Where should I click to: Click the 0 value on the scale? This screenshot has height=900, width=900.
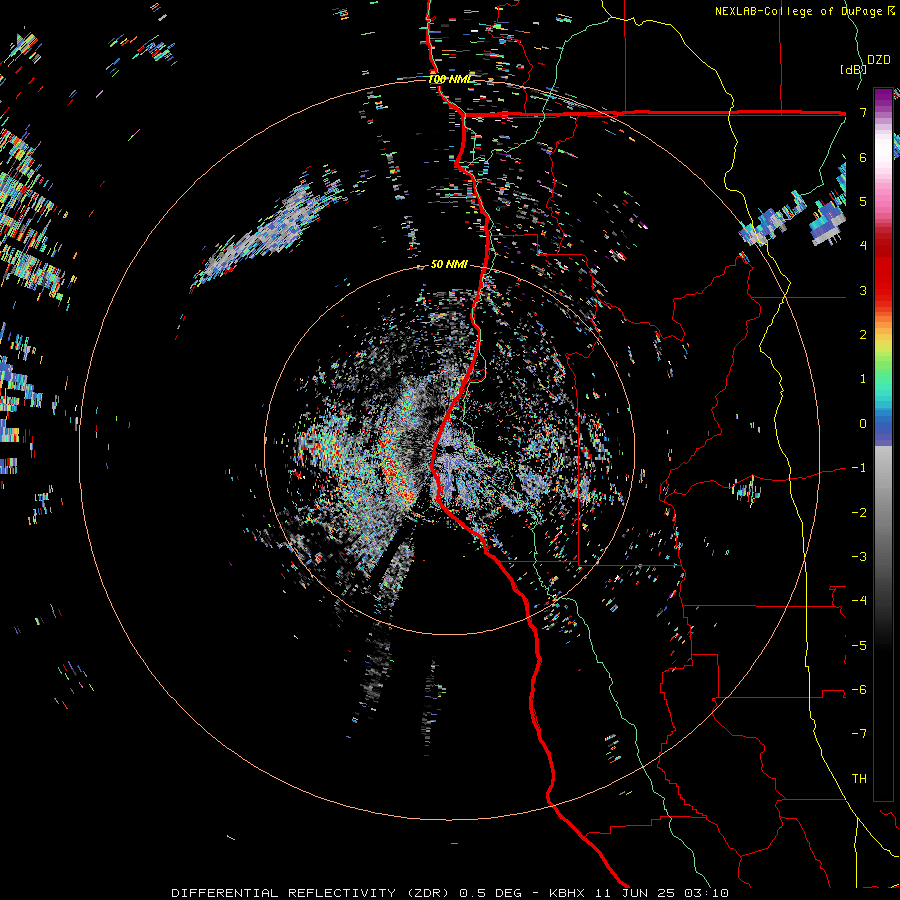click(x=863, y=424)
